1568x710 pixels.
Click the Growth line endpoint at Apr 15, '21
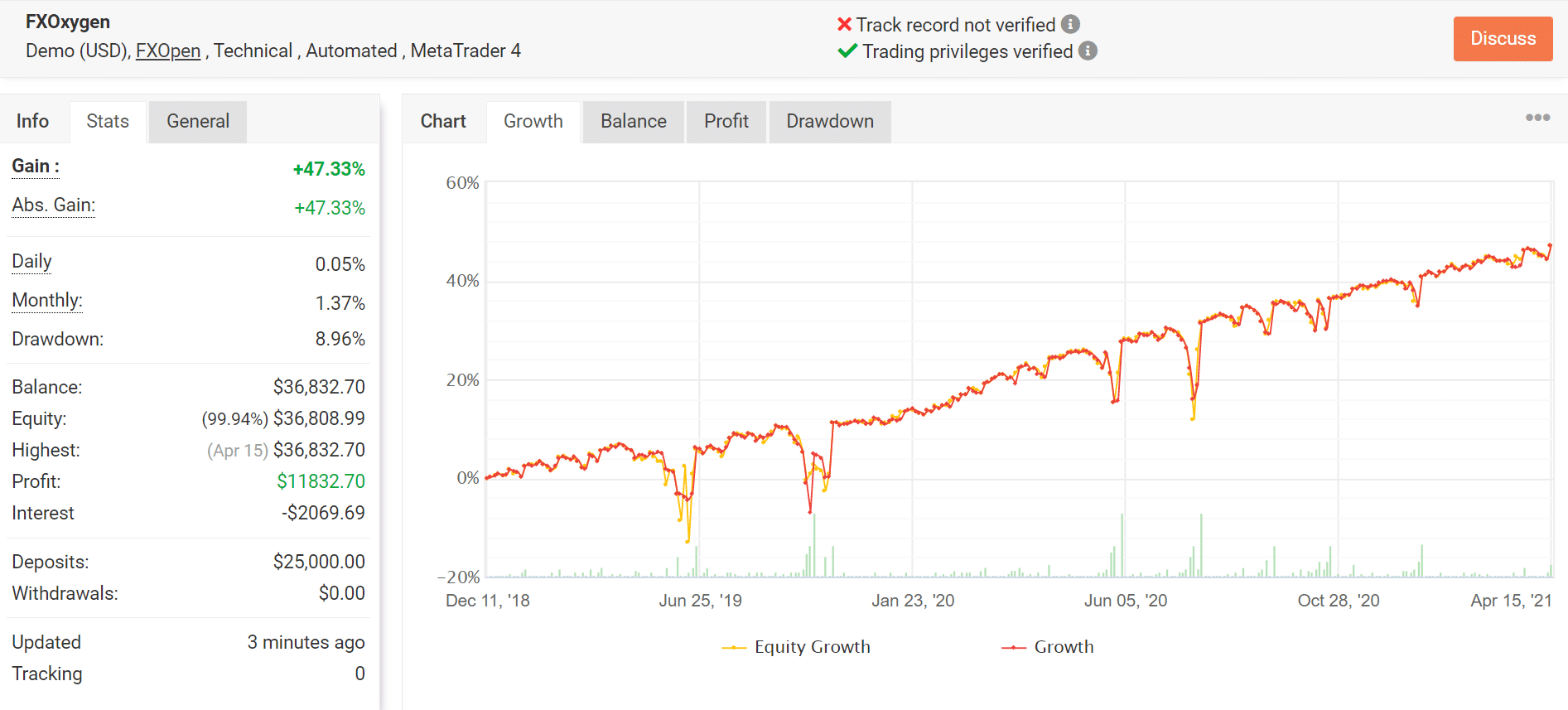(1550, 245)
